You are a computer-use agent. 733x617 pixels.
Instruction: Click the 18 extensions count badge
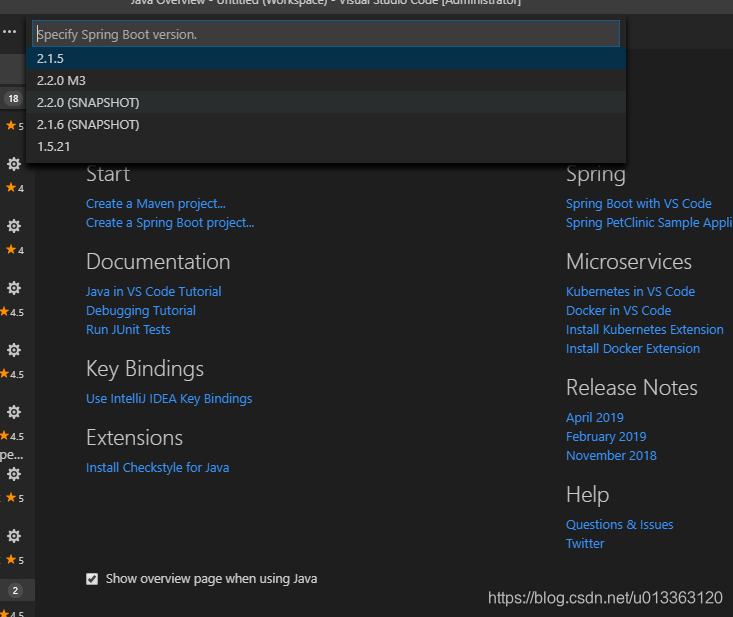click(13, 99)
